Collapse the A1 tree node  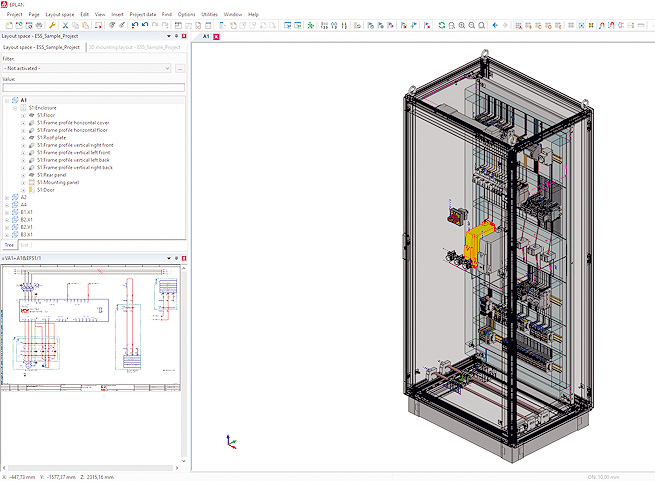pyautogui.click(x=7, y=100)
